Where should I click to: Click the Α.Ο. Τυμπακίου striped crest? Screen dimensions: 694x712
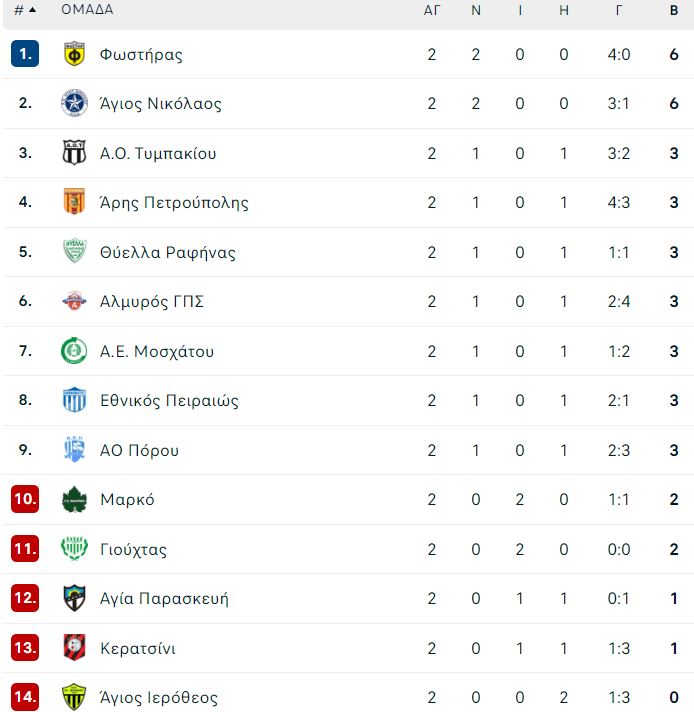(x=74, y=153)
